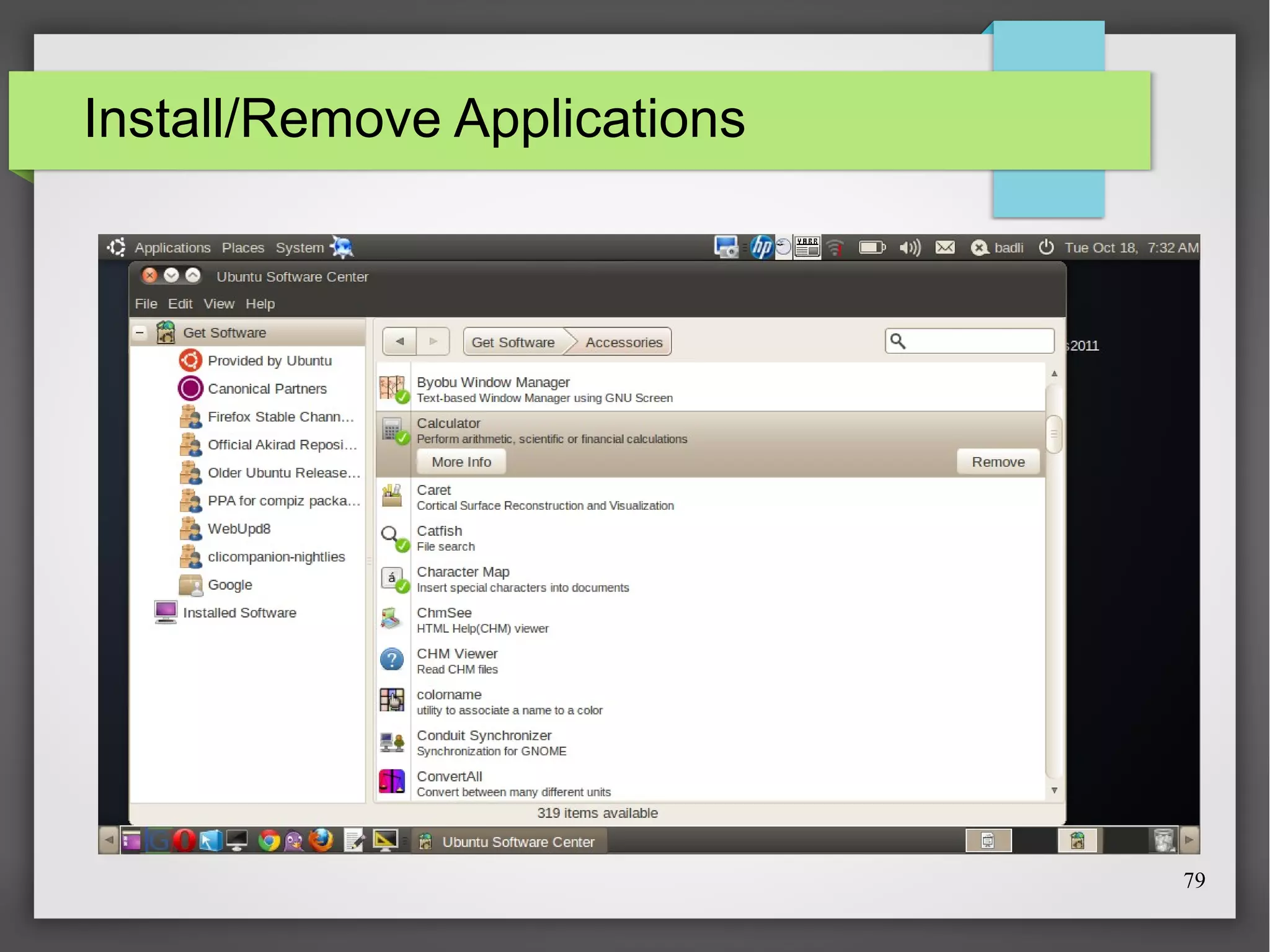Click the ChmSee application icon
Screen dimensions: 1270x952
click(x=392, y=618)
